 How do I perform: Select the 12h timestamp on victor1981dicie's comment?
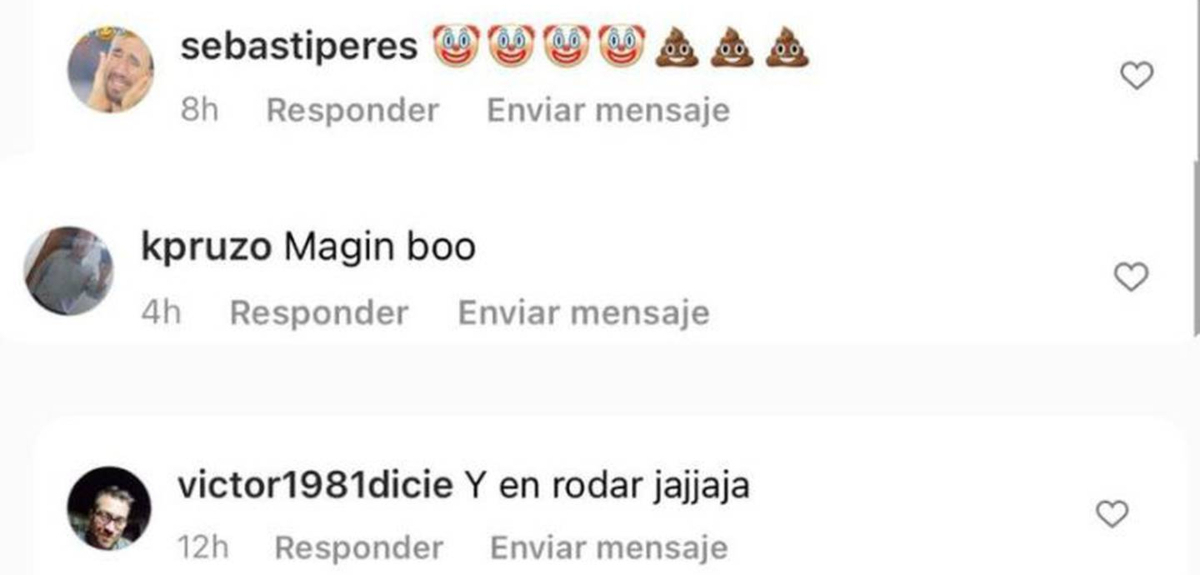[x=203, y=548]
